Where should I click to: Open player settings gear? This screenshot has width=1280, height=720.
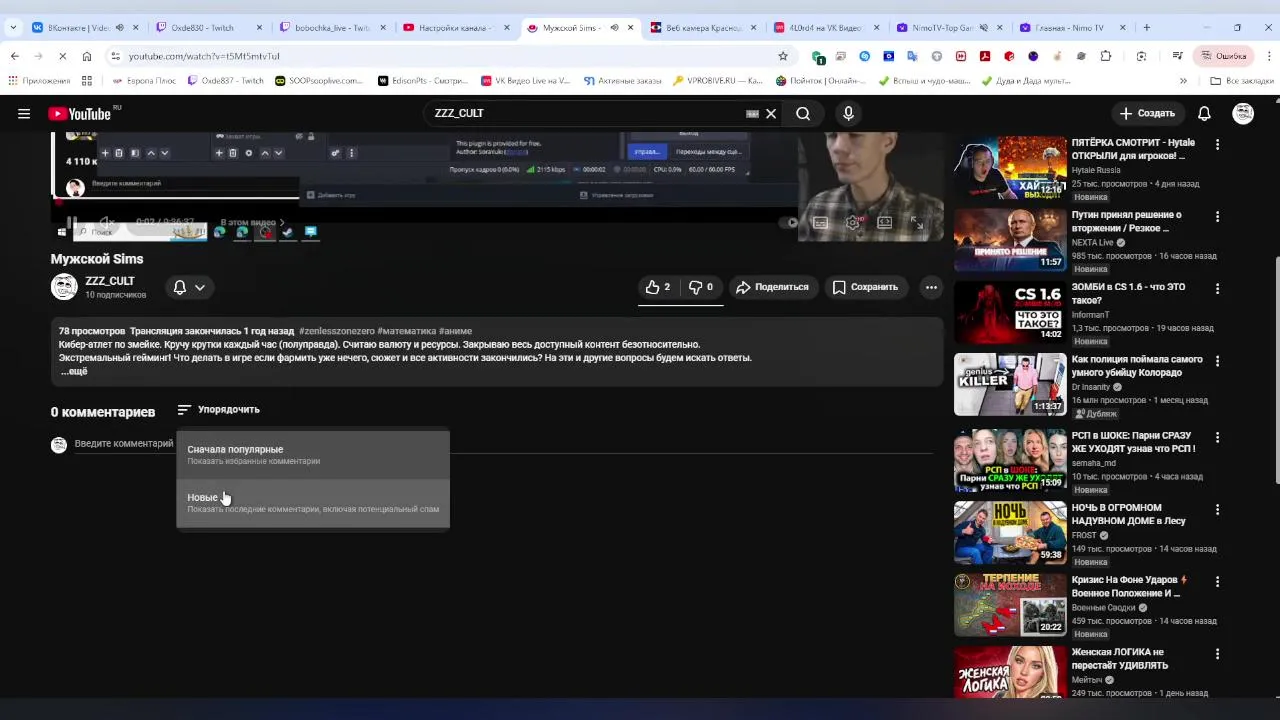853,223
